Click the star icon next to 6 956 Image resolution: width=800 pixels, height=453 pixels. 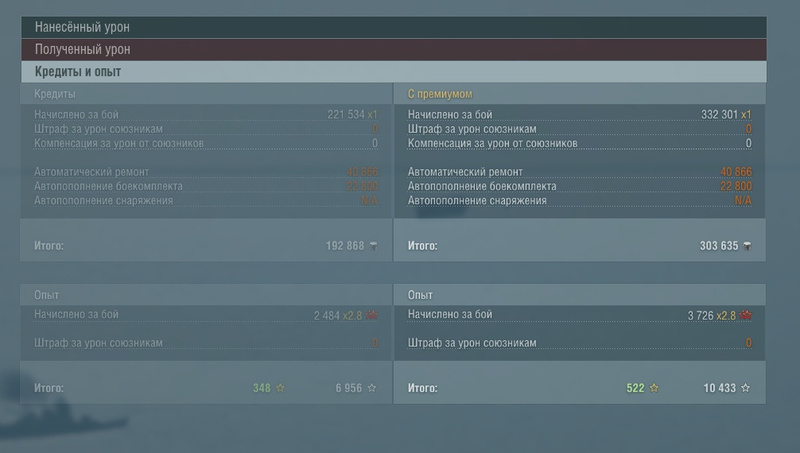(x=372, y=388)
